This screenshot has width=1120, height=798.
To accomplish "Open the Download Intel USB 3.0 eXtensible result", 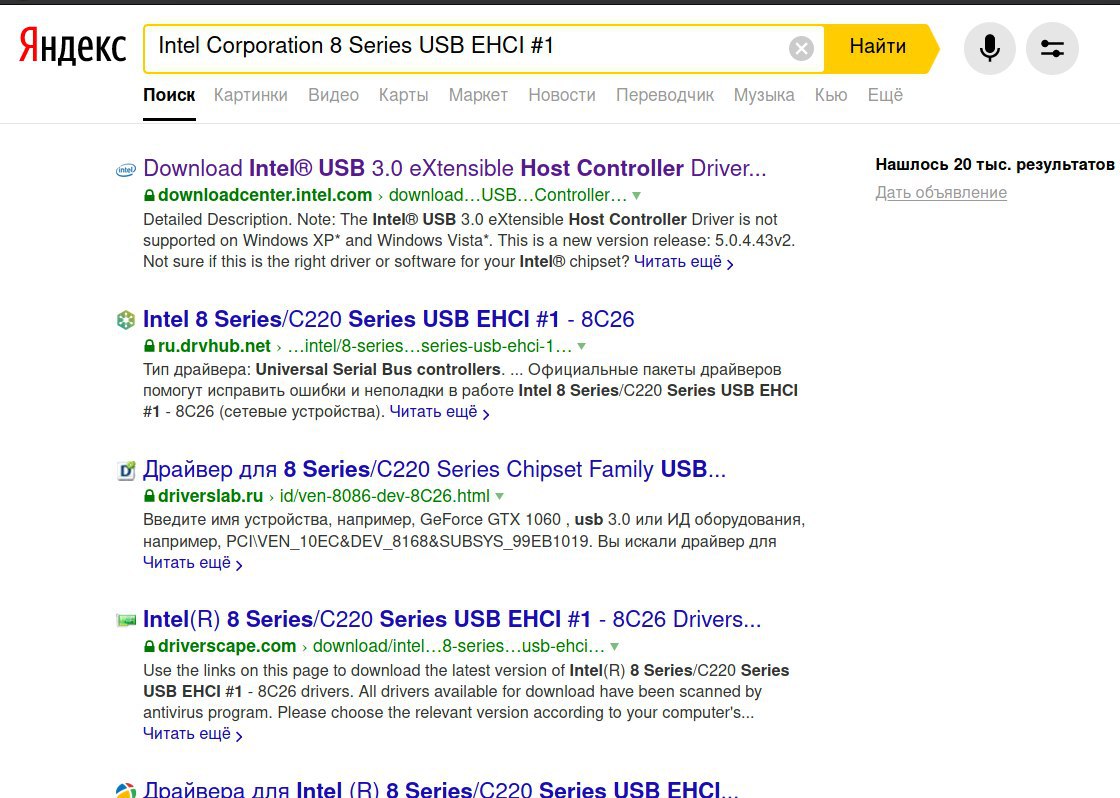I will 454,169.
